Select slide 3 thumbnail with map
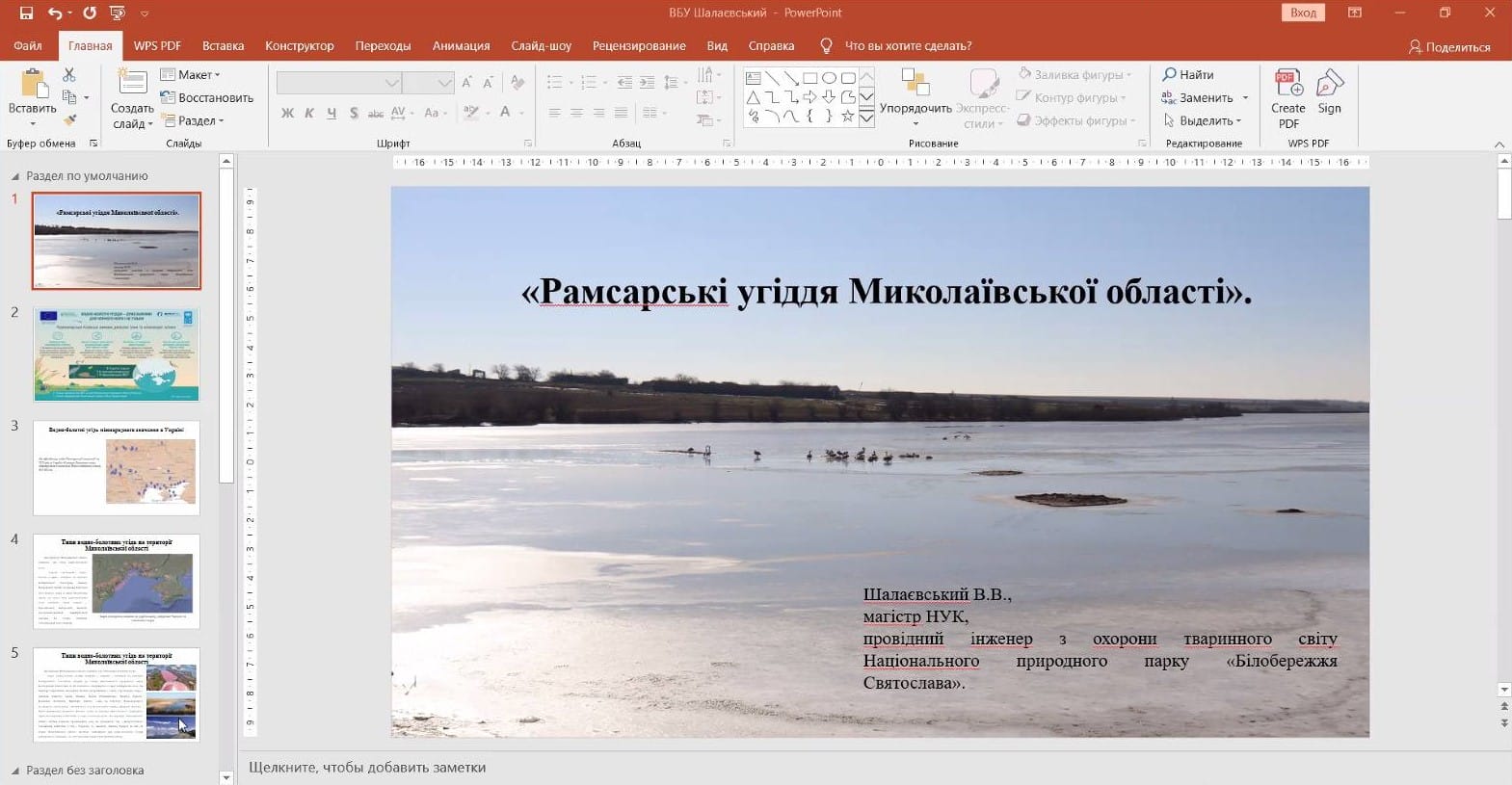 click(117, 467)
